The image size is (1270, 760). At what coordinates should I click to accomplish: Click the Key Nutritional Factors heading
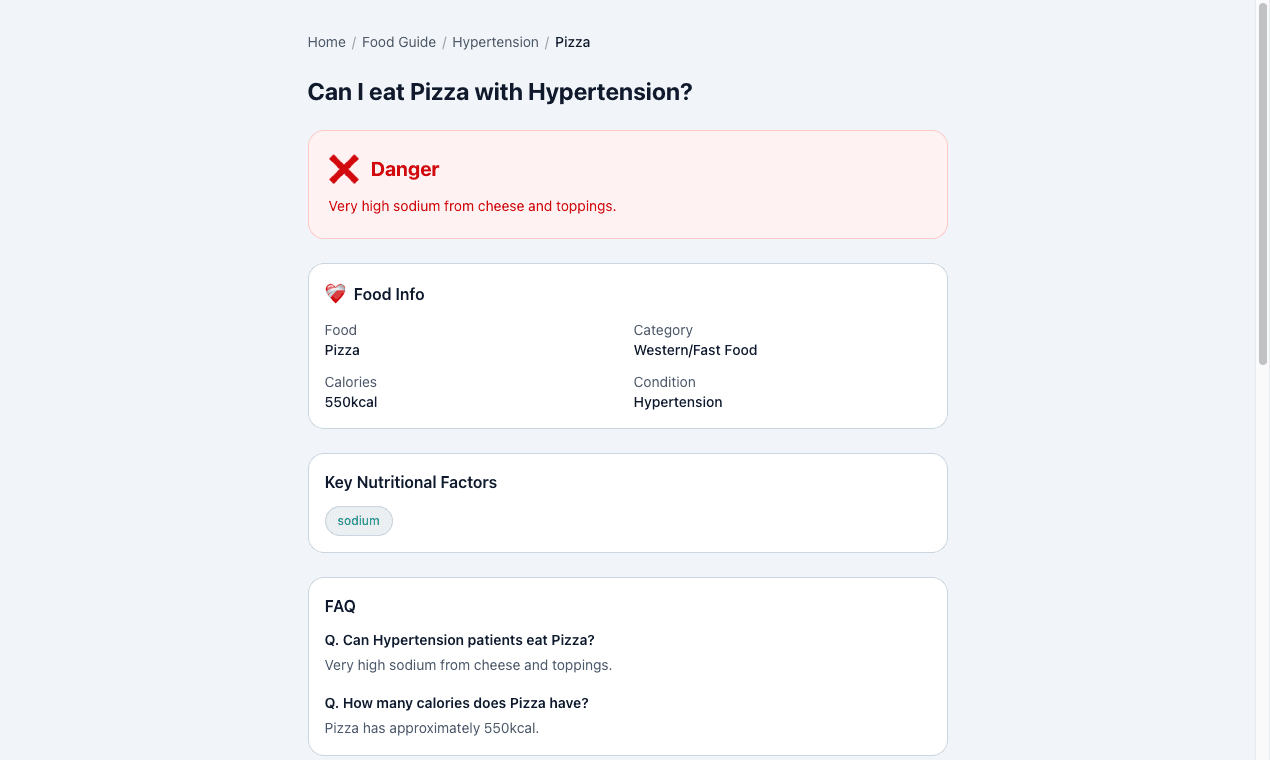point(410,482)
